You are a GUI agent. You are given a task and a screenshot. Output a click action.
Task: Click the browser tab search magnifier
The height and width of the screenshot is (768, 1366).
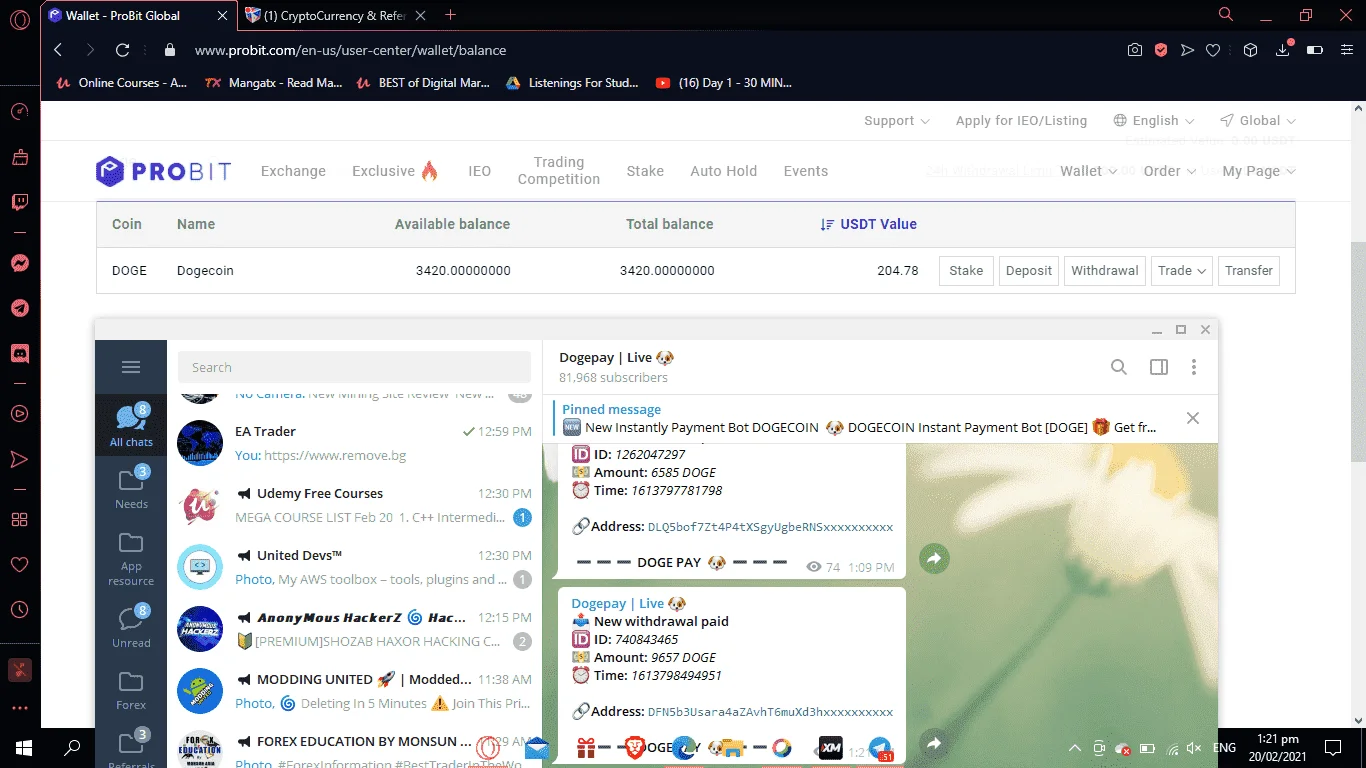[1226, 15]
